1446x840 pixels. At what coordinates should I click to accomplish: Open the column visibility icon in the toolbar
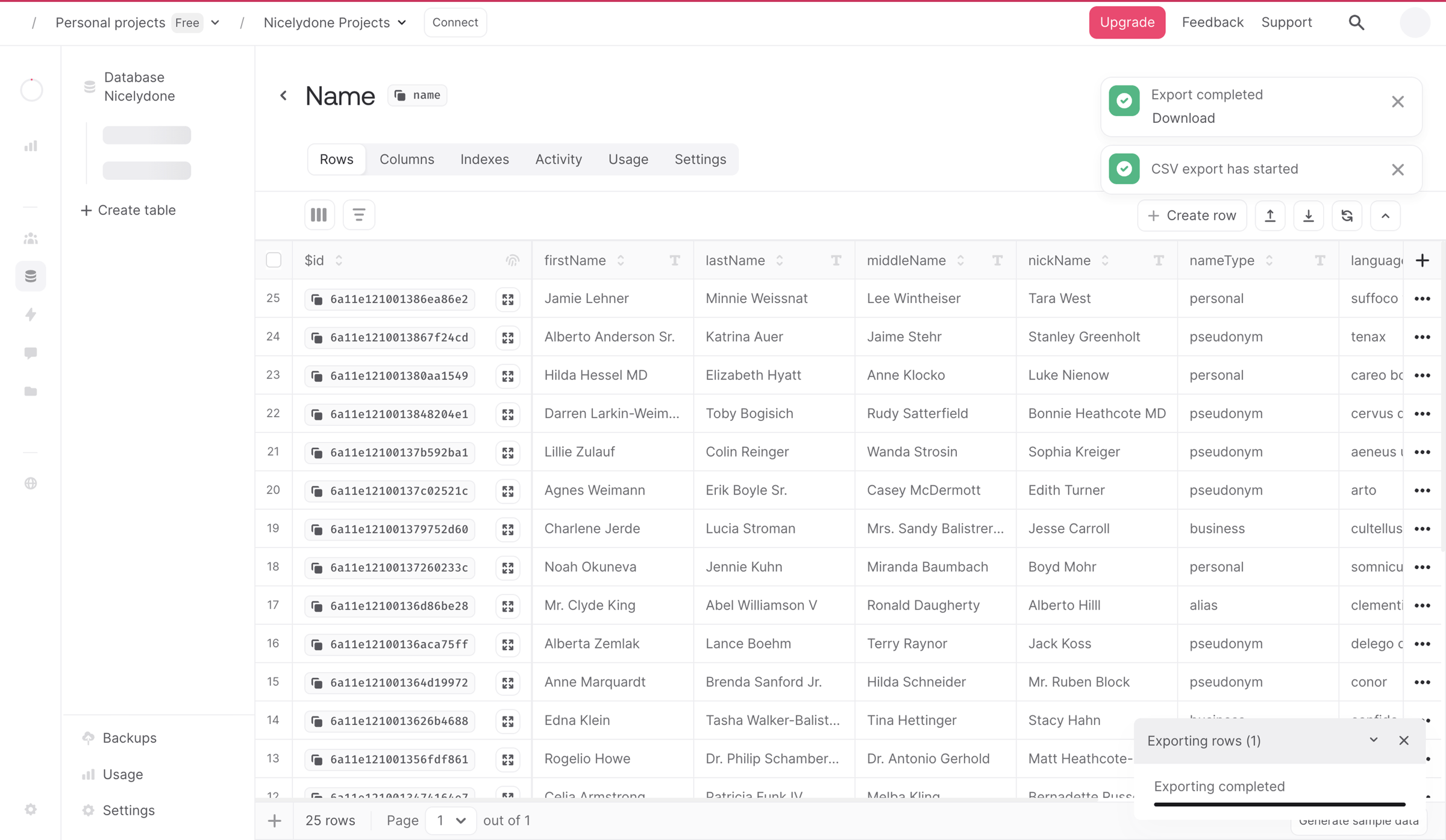coord(319,215)
